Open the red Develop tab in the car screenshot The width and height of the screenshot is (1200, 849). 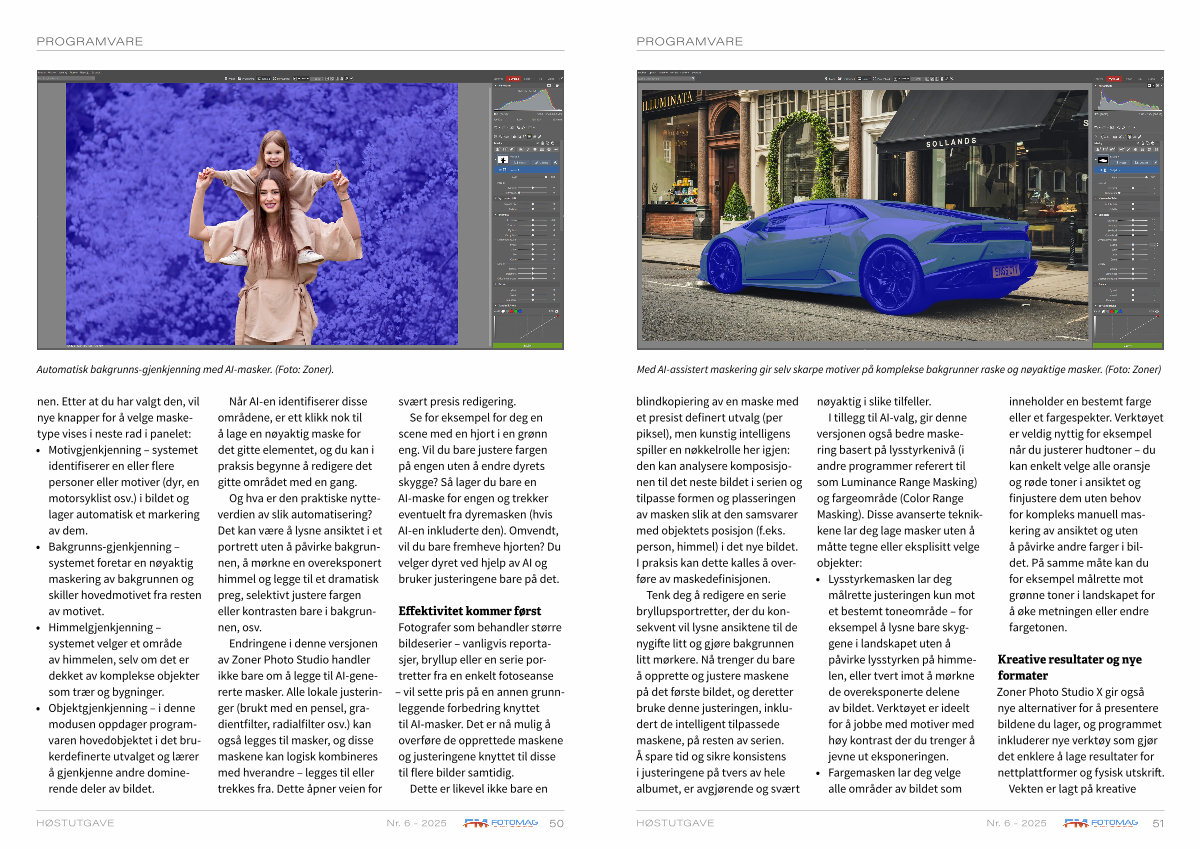1113,78
